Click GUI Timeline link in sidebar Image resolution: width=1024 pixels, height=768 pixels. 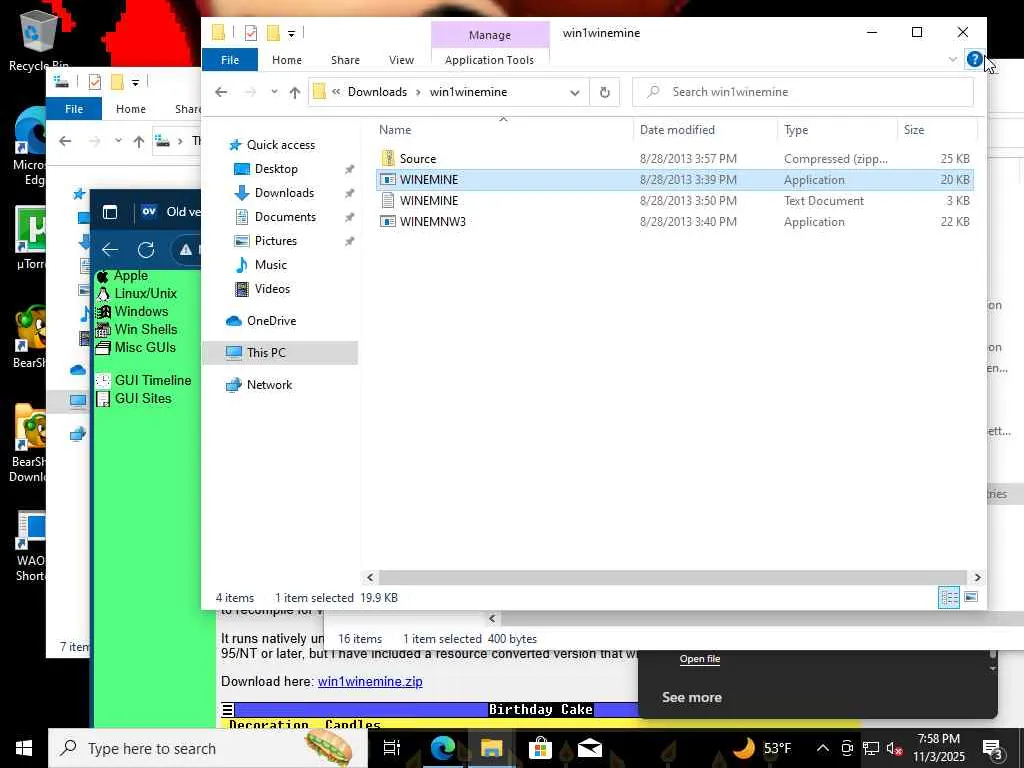coord(153,380)
